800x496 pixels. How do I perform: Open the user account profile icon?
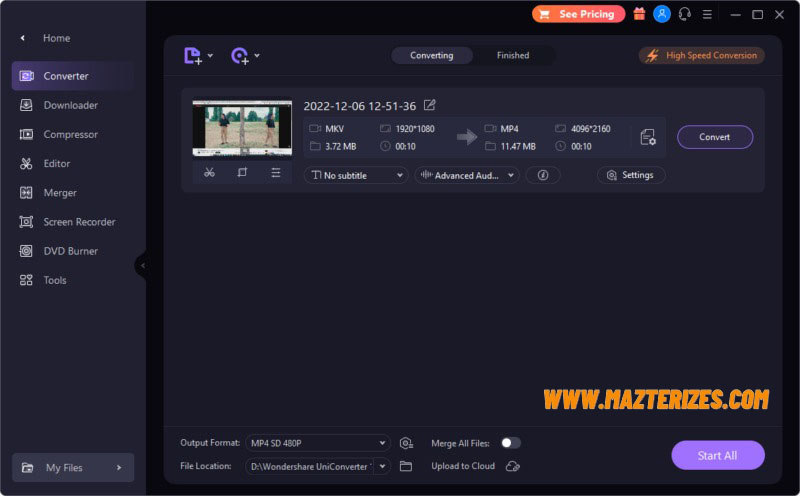coord(662,14)
